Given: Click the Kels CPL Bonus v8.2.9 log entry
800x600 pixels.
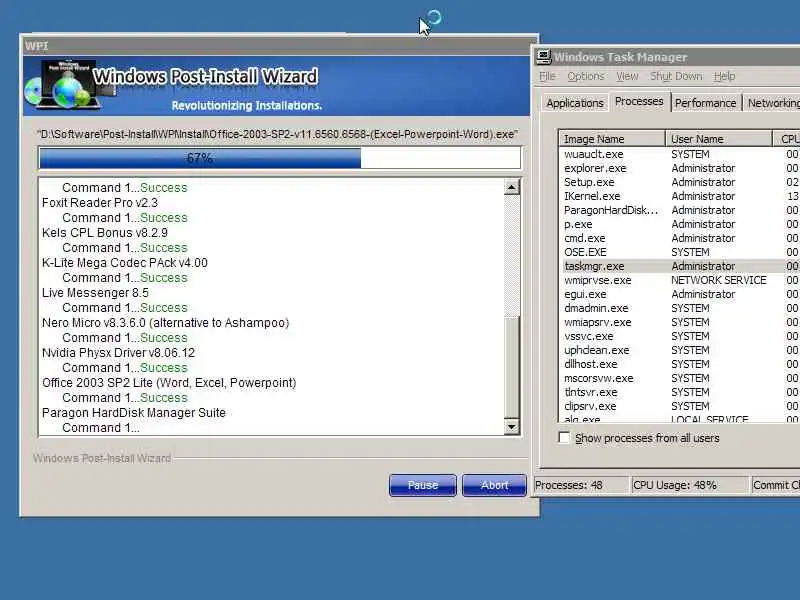Looking at the screenshot, I should (x=105, y=233).
